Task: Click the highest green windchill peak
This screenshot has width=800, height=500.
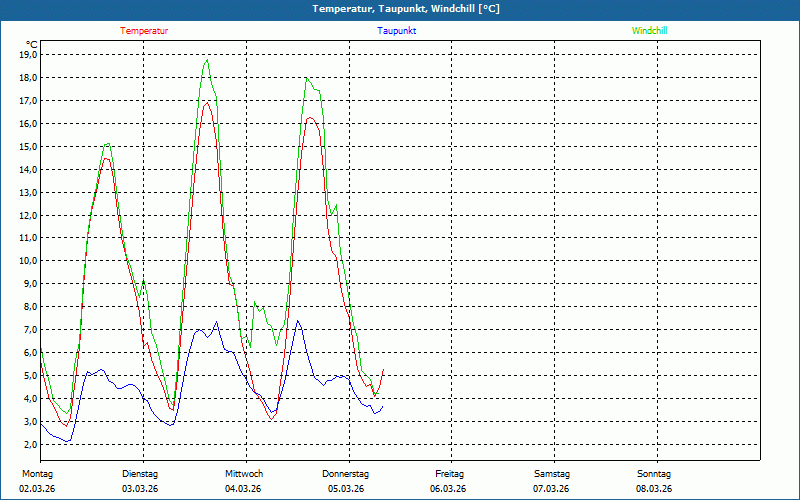Action: tap(207, 60)
